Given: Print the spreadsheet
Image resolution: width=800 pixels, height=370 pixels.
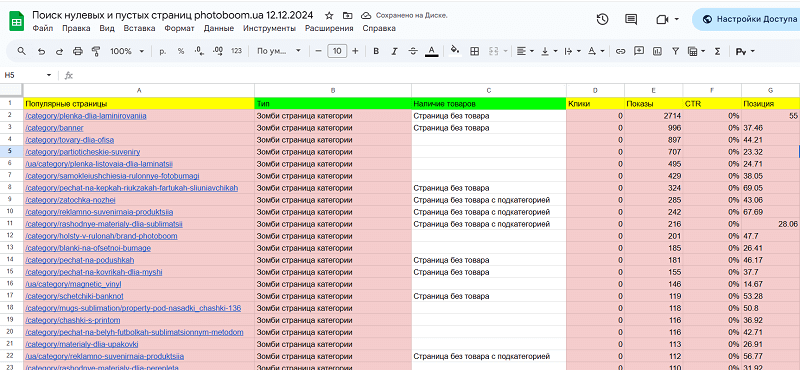Looking at the screenshot, I should 78,51.
